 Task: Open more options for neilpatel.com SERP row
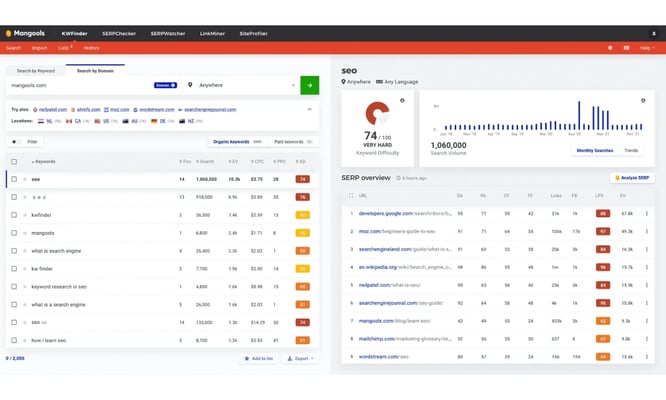tap(647, 285)
